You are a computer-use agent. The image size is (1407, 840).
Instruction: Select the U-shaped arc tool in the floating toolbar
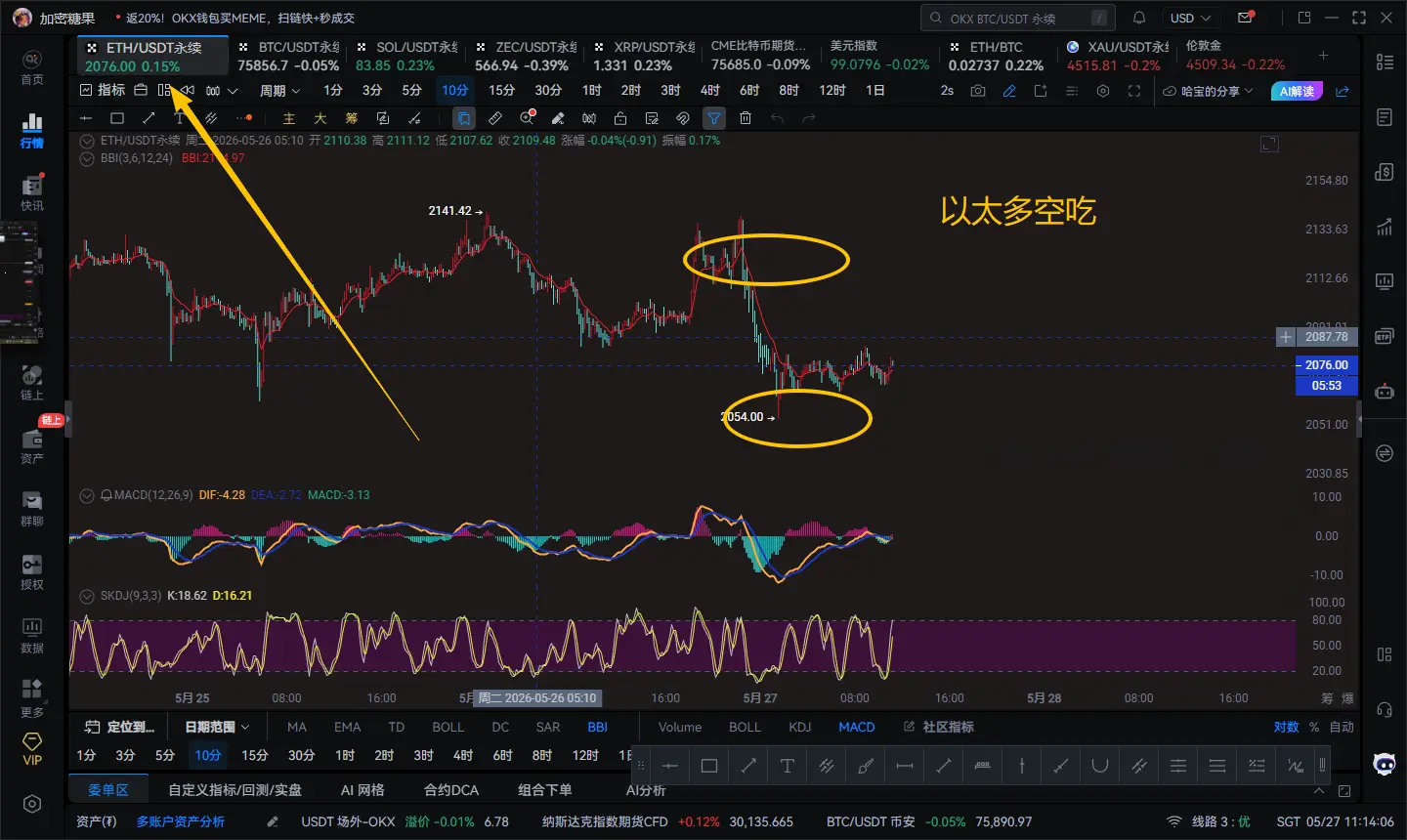coord(1100,766)
